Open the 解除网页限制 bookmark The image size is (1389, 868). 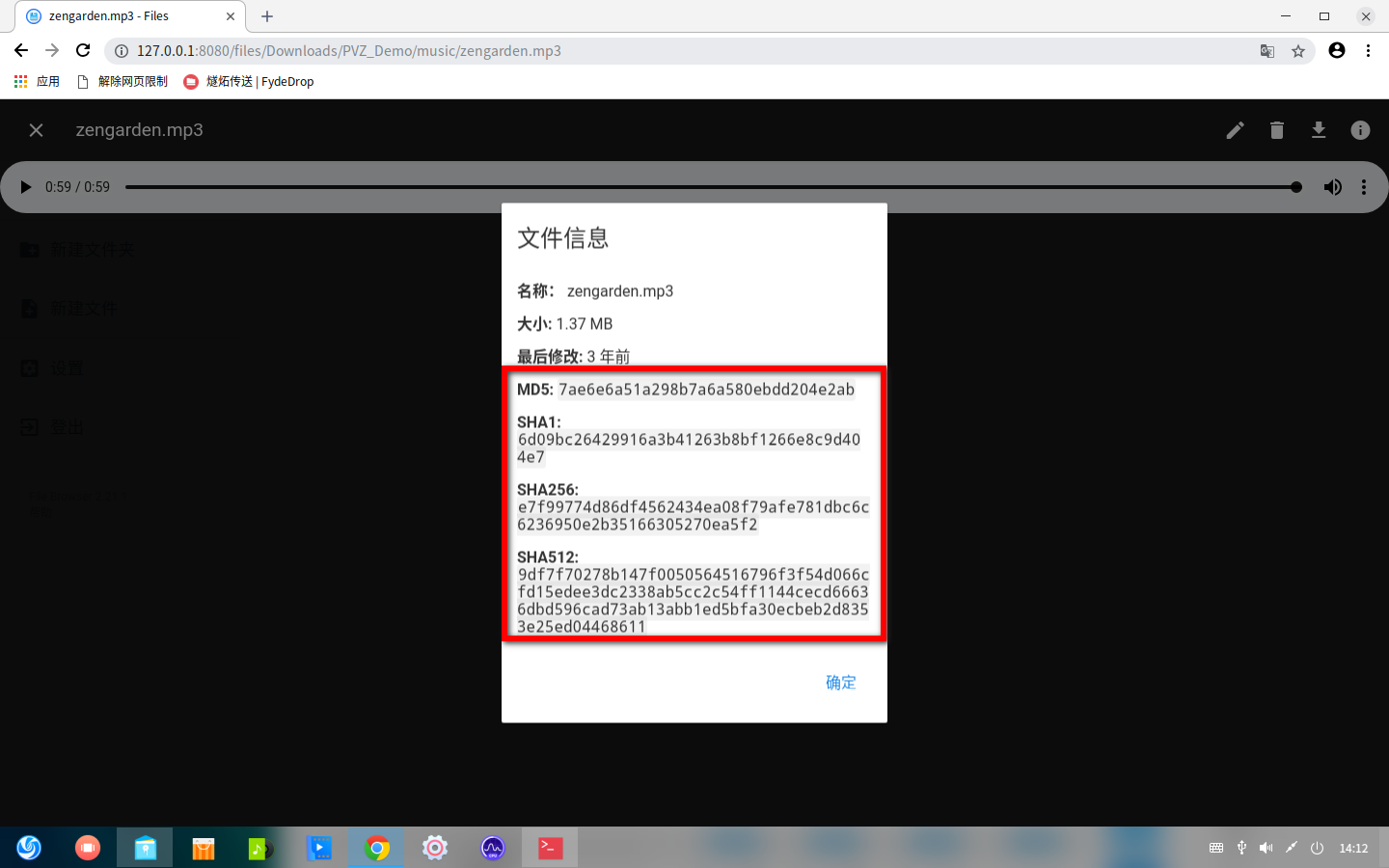click(123, 82)
